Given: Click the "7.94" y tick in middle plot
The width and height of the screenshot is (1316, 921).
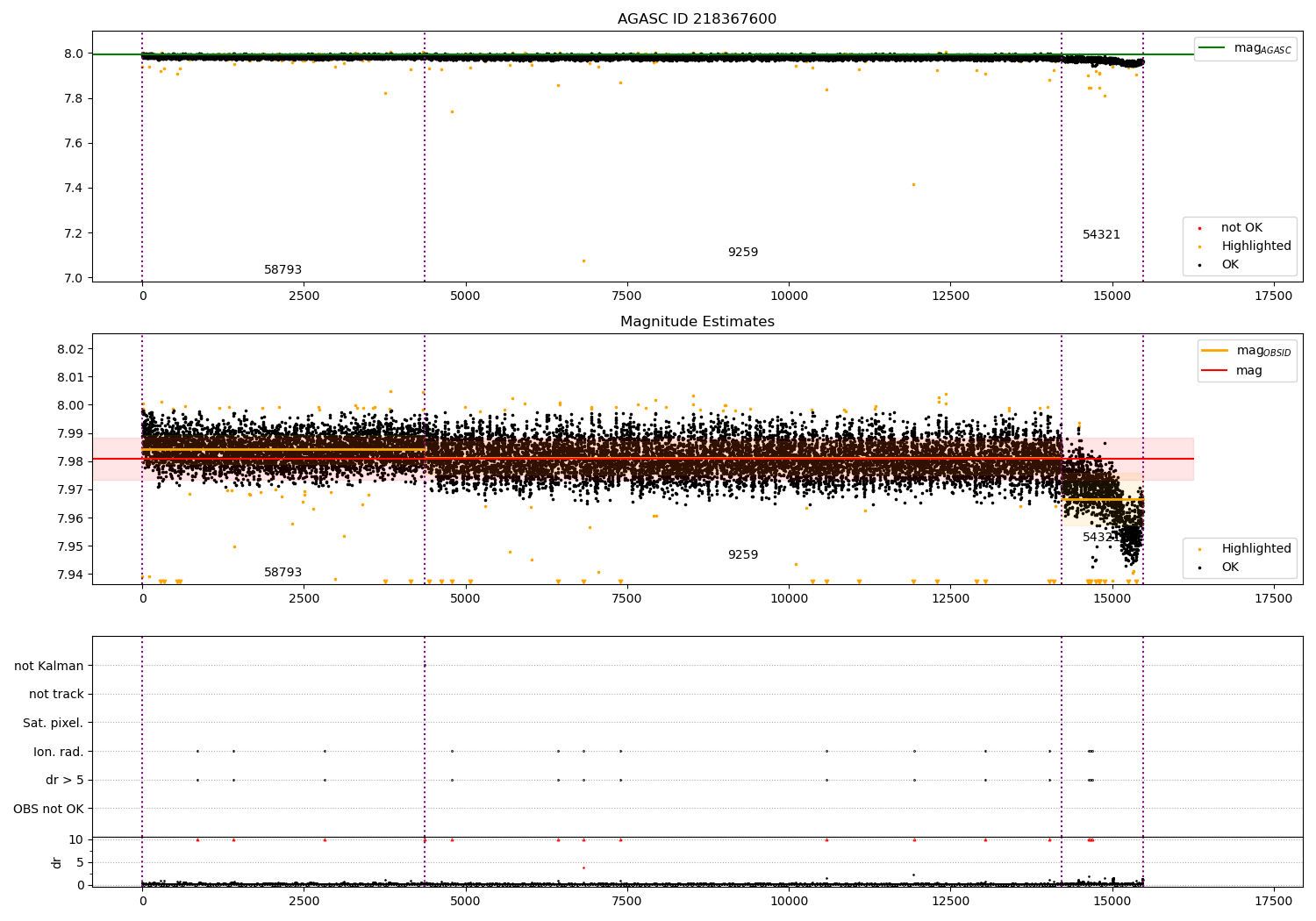Looking at the screenshot, I should (x=71, y=575).
